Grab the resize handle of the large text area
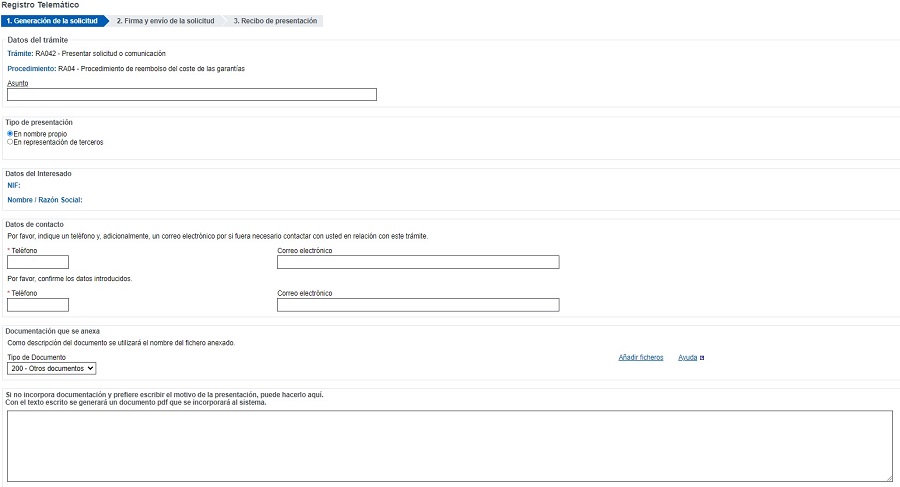 889,478
